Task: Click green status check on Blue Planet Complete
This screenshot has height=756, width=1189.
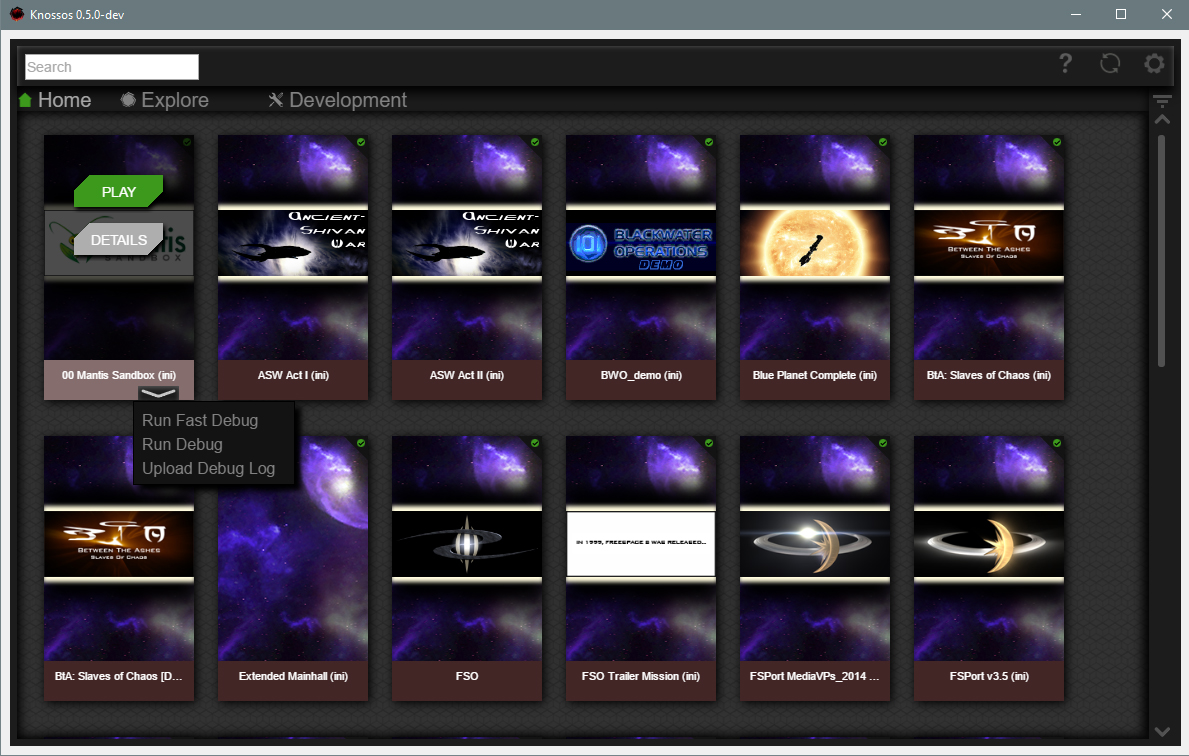Action: tap(883, 142)
